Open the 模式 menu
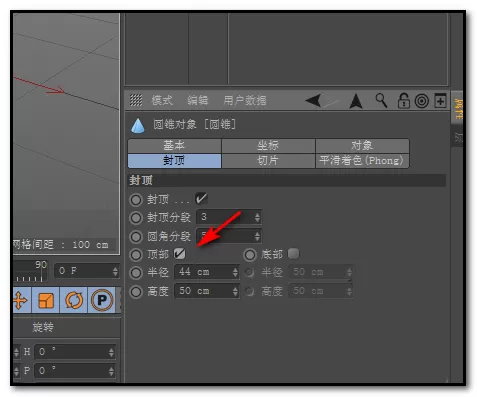This screenshot has width=477, height=397. pyautogui.click(x=162, y=100)
